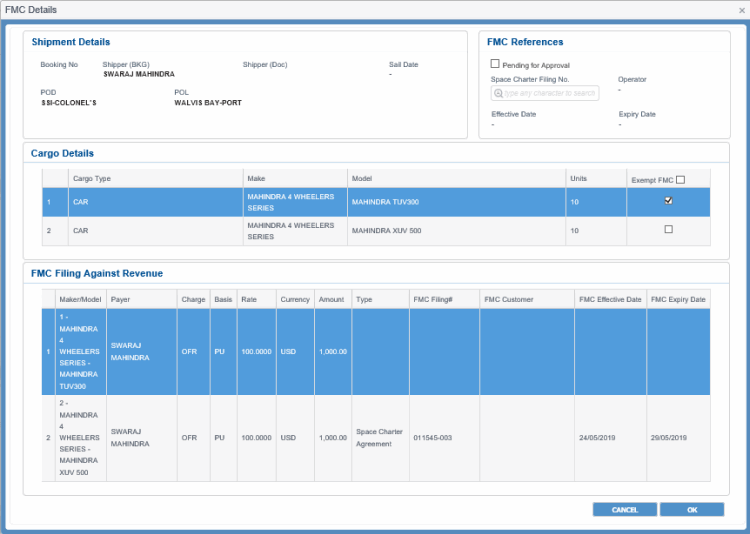
Task: Select first revenue row Swaraj Mahindra payer
Action: [131, 351]
